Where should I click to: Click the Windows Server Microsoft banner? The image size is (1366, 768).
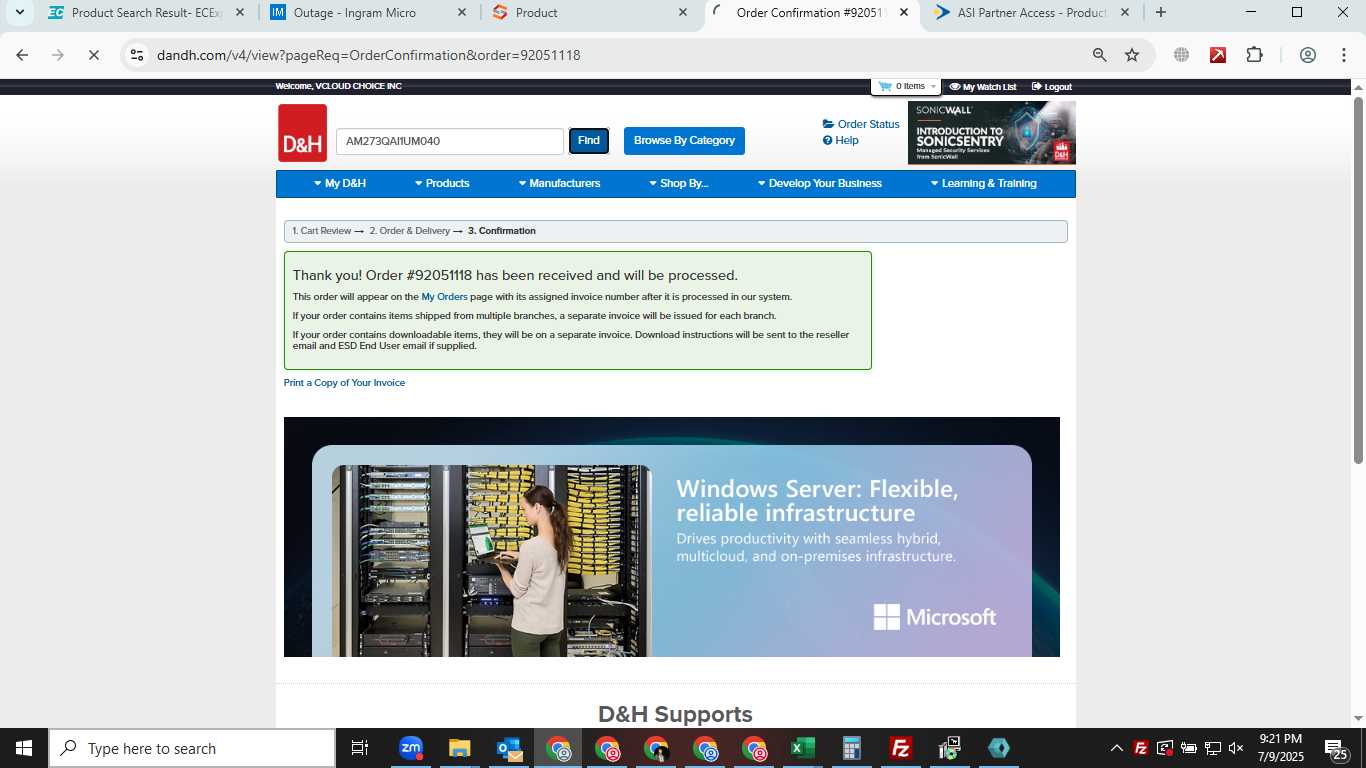point(672,537)
